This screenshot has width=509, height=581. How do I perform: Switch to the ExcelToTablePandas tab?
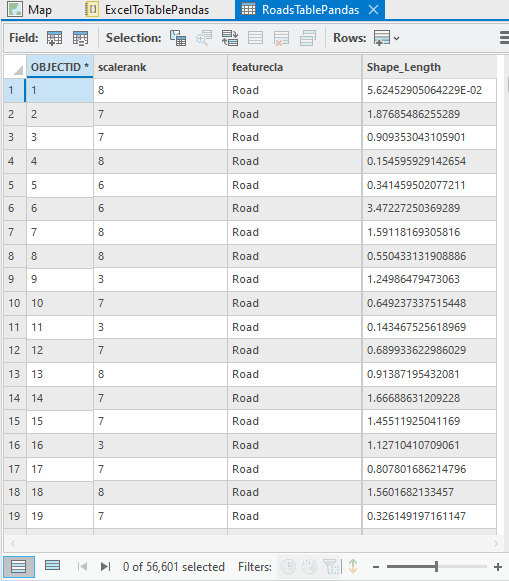pos(147,10)
